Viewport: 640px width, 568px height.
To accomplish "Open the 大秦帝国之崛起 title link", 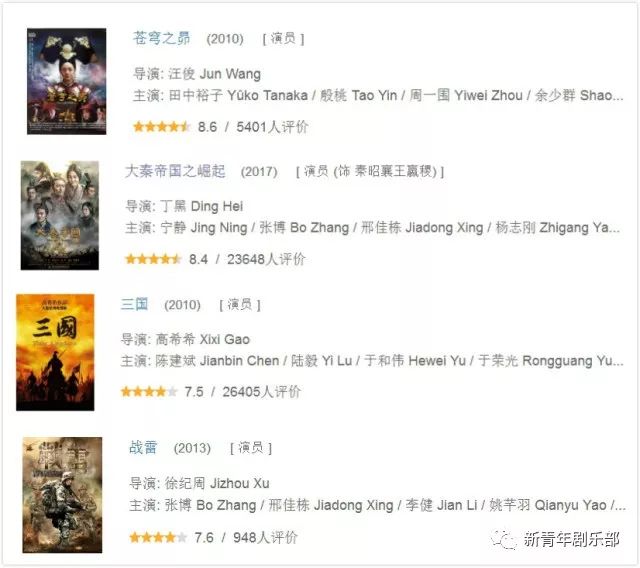I will [175, 171].
